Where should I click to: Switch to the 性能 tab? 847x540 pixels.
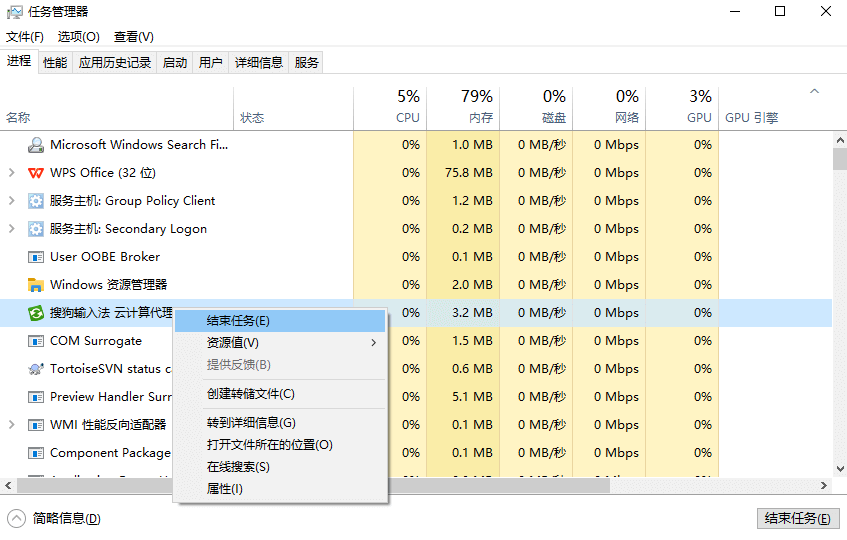55,63
